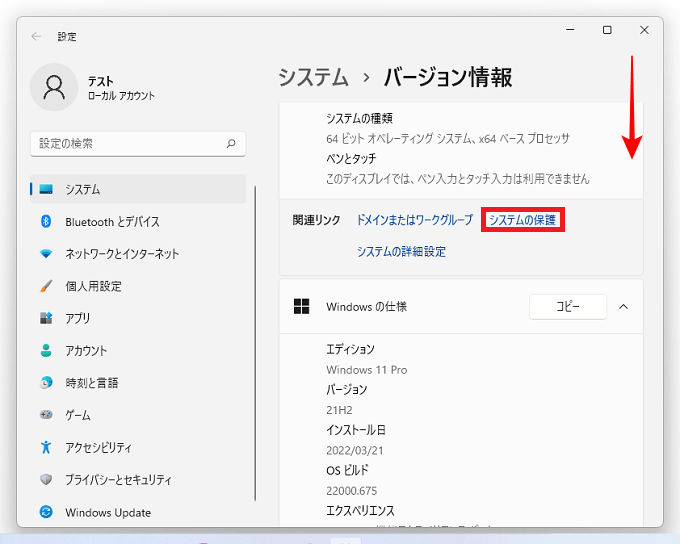The image size is (680, 544).
Task: Open プライバシーとセキュリティ settings
Action: click(x=138, y=479)
